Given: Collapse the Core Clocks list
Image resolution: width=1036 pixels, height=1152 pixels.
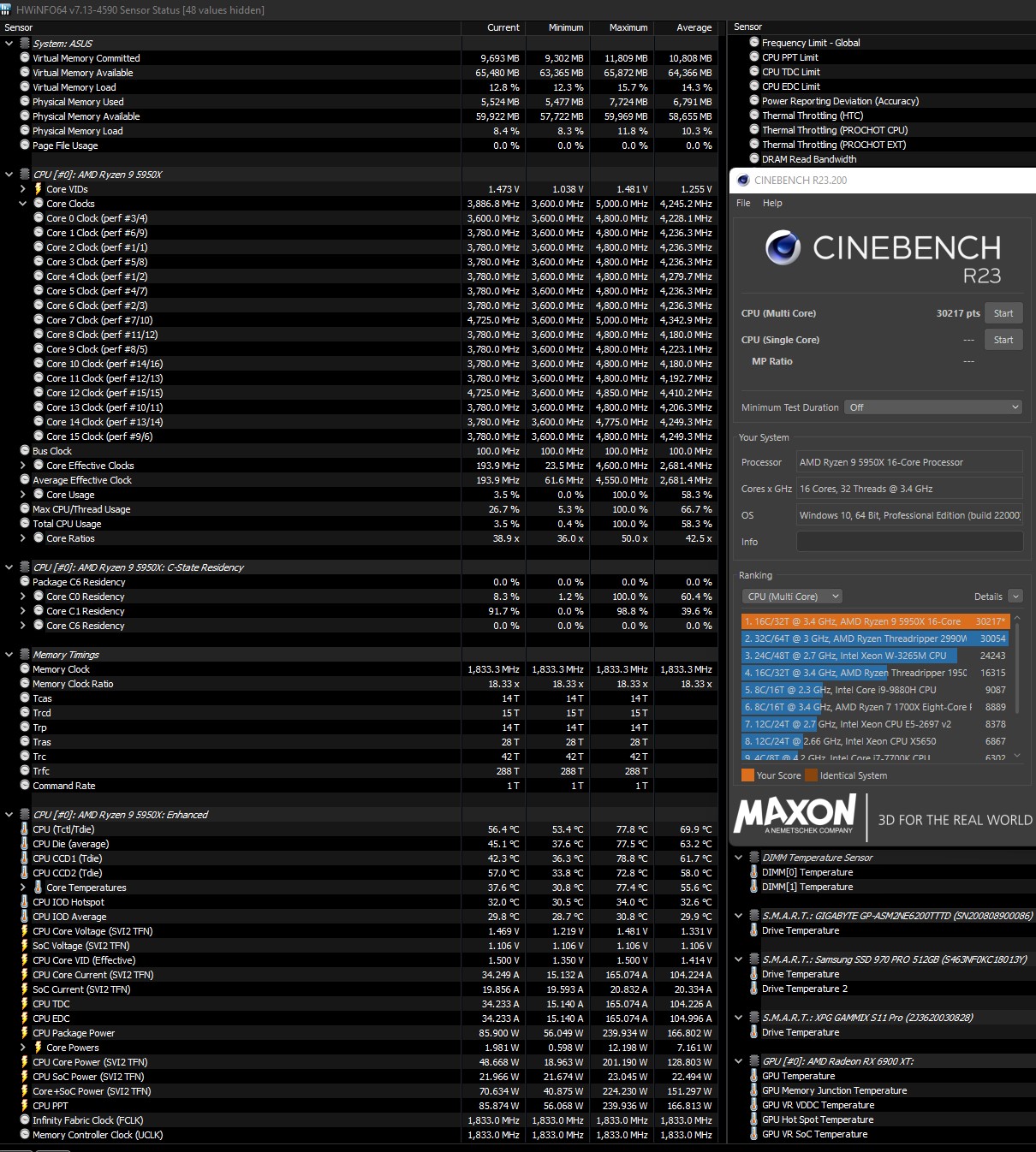Looking at the screenshot, I should tap(23, 204).
